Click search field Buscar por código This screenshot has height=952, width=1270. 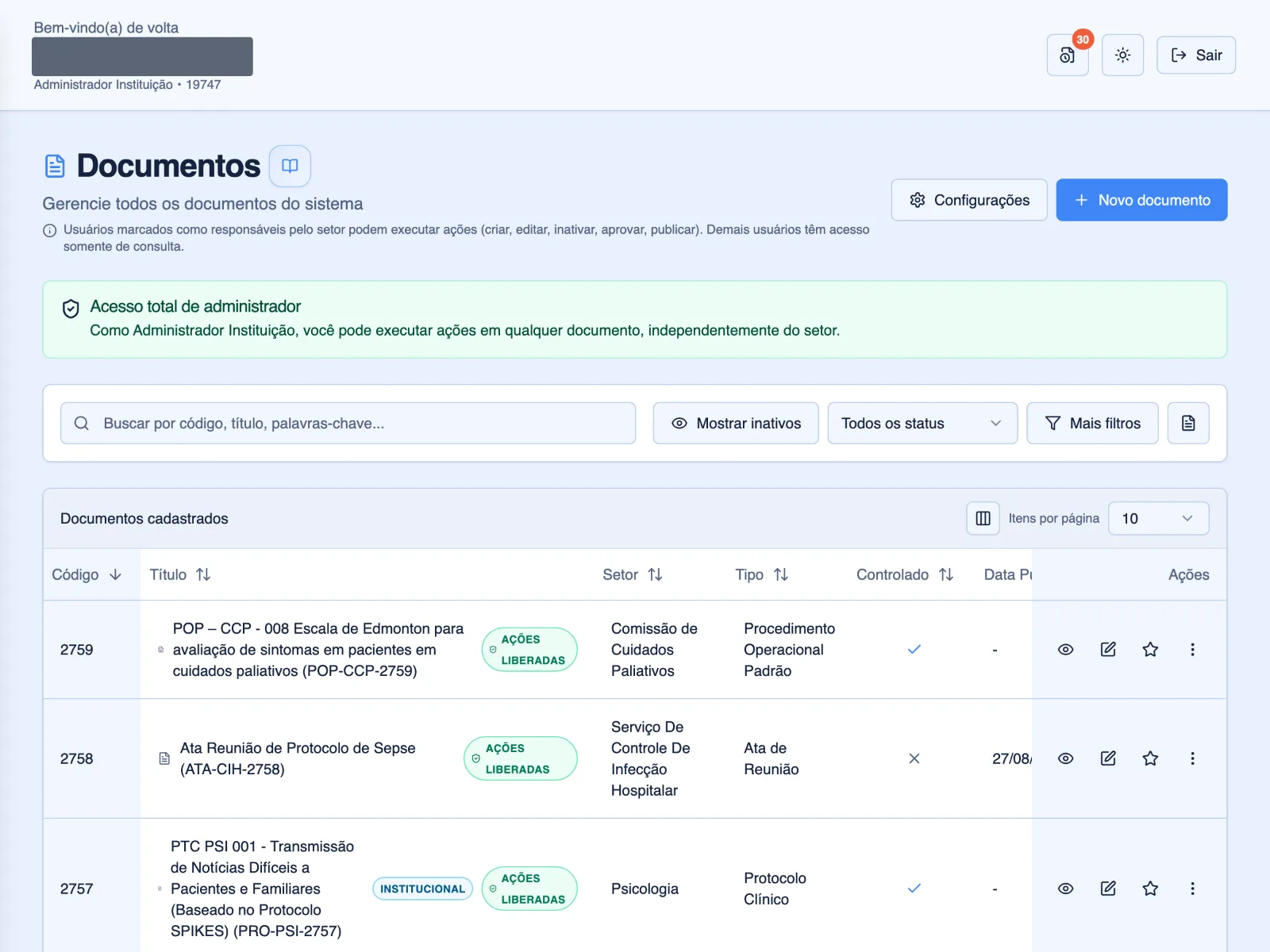348,423
